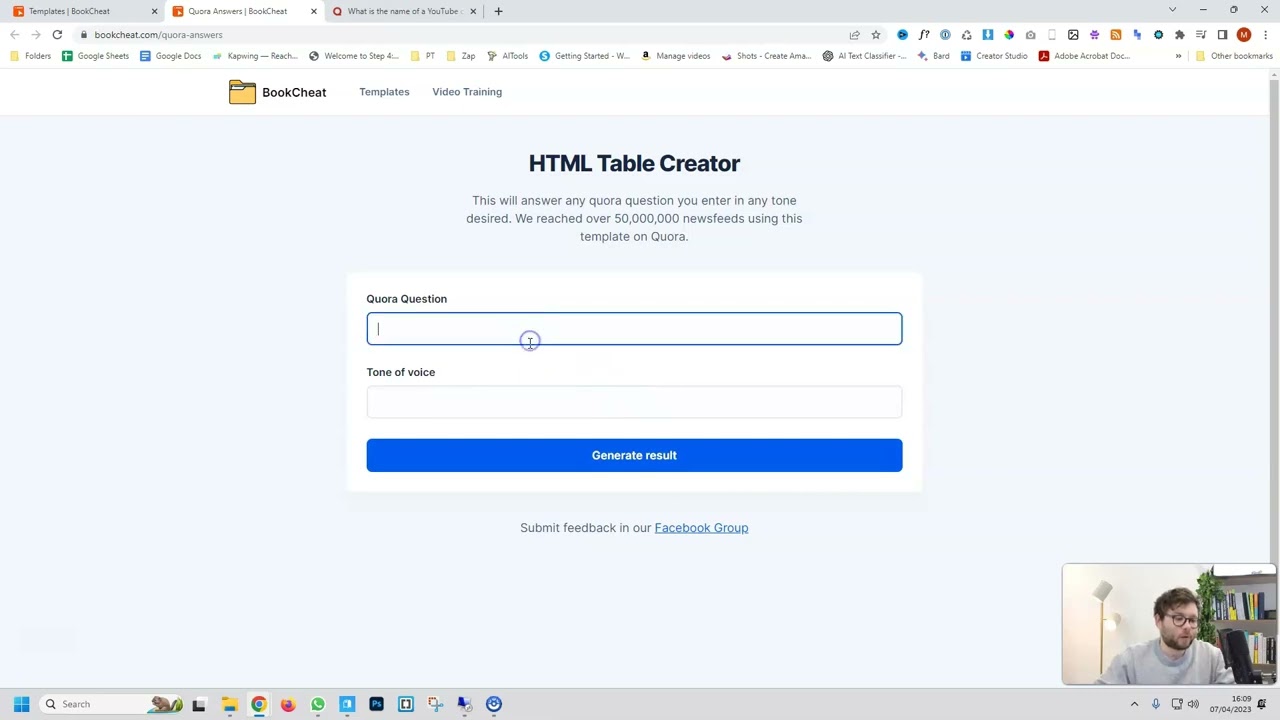Bookmark this page with the star icon

(876, 35)
